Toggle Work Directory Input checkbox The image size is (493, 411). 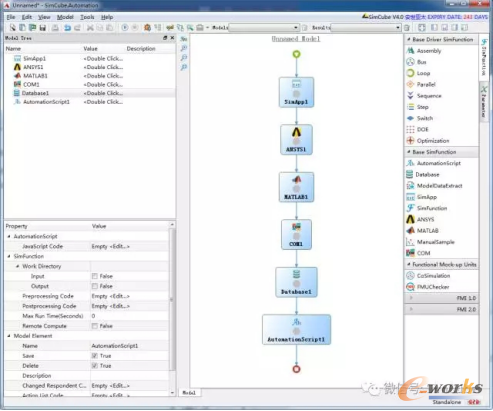coord(95,276)
